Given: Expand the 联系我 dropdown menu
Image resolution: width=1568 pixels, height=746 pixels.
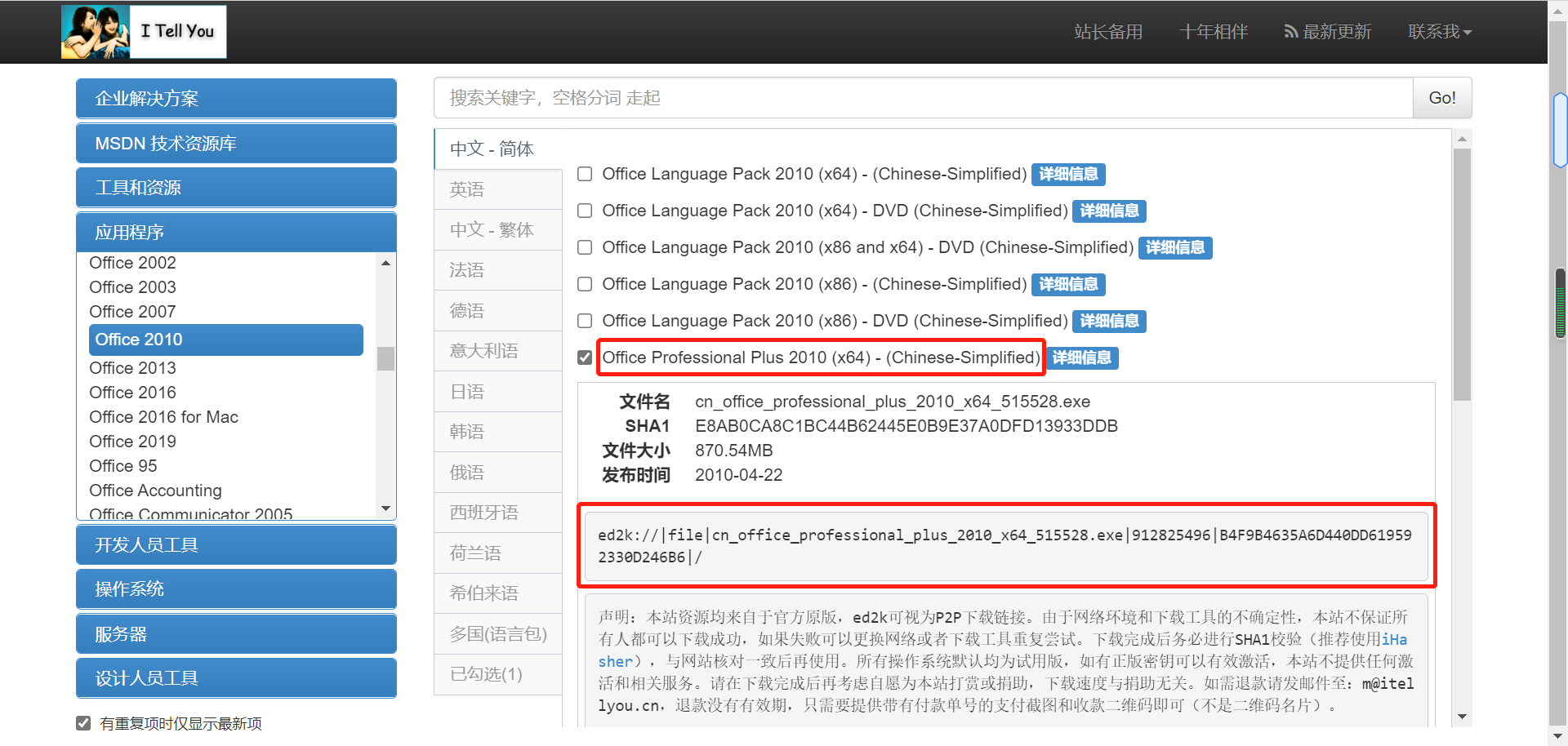Looking at the screenshot, I should point(1440,32).
